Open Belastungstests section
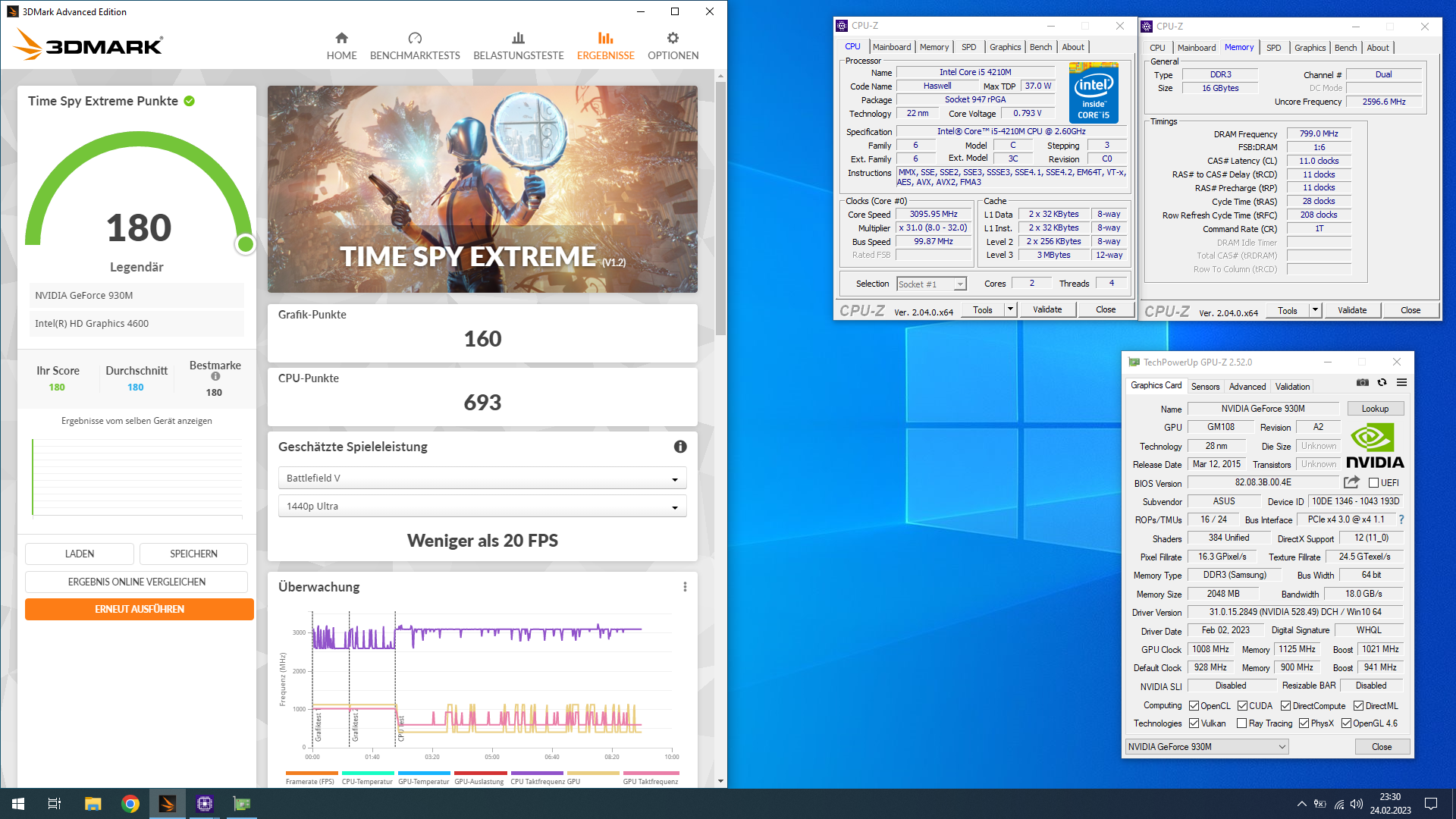This screenshot has width=1456, height=819. point(519,46)
